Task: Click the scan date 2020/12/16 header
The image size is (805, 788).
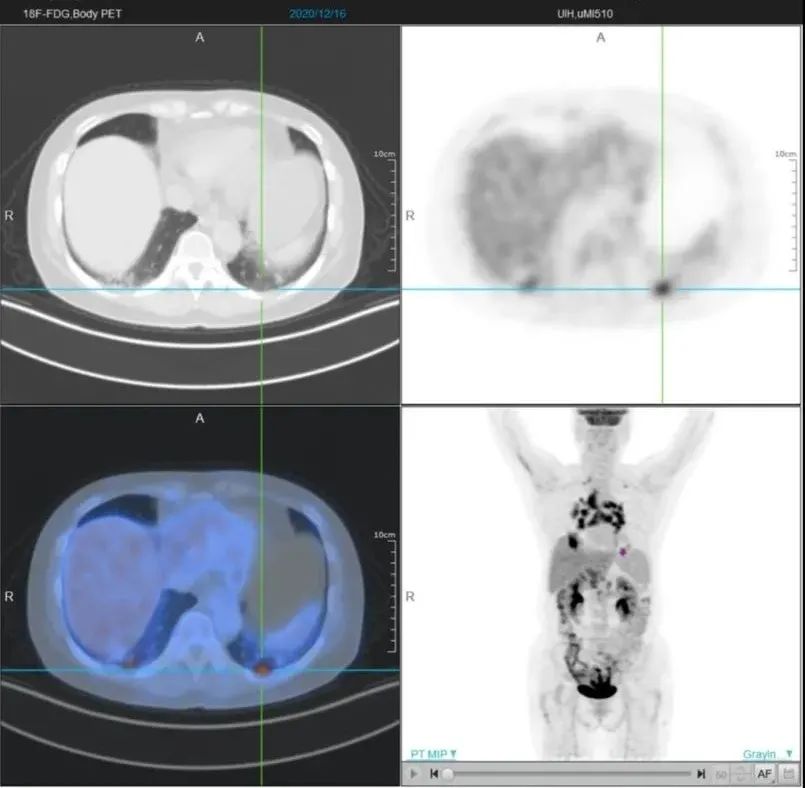Action: pyautogui.click(x=317, y=14)
